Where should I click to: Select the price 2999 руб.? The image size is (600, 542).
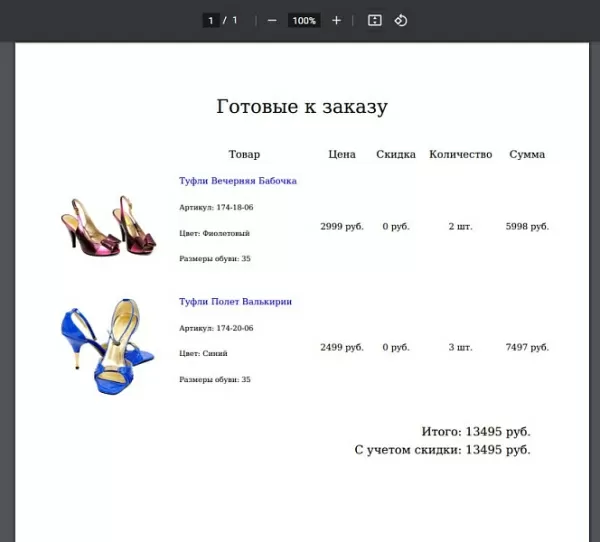point(342,226)
